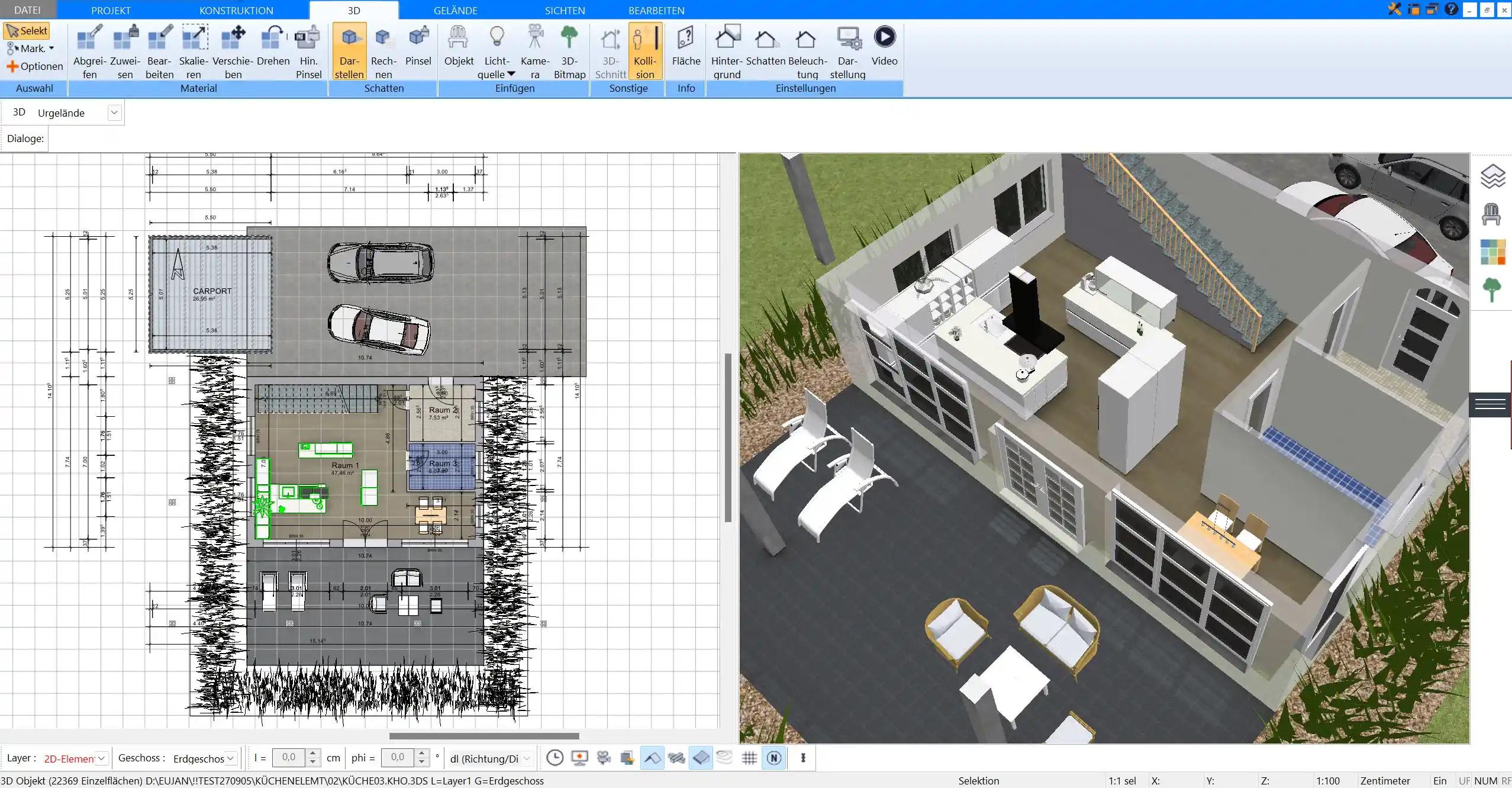Viewport: 1512px width, 788px height.
Task: Open Beleuchtung settings
Action: point(807,52)
